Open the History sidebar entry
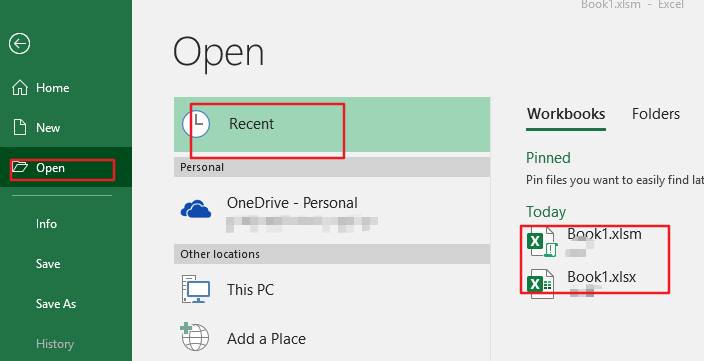The image size is (704, 361). [x=55, y=344]
